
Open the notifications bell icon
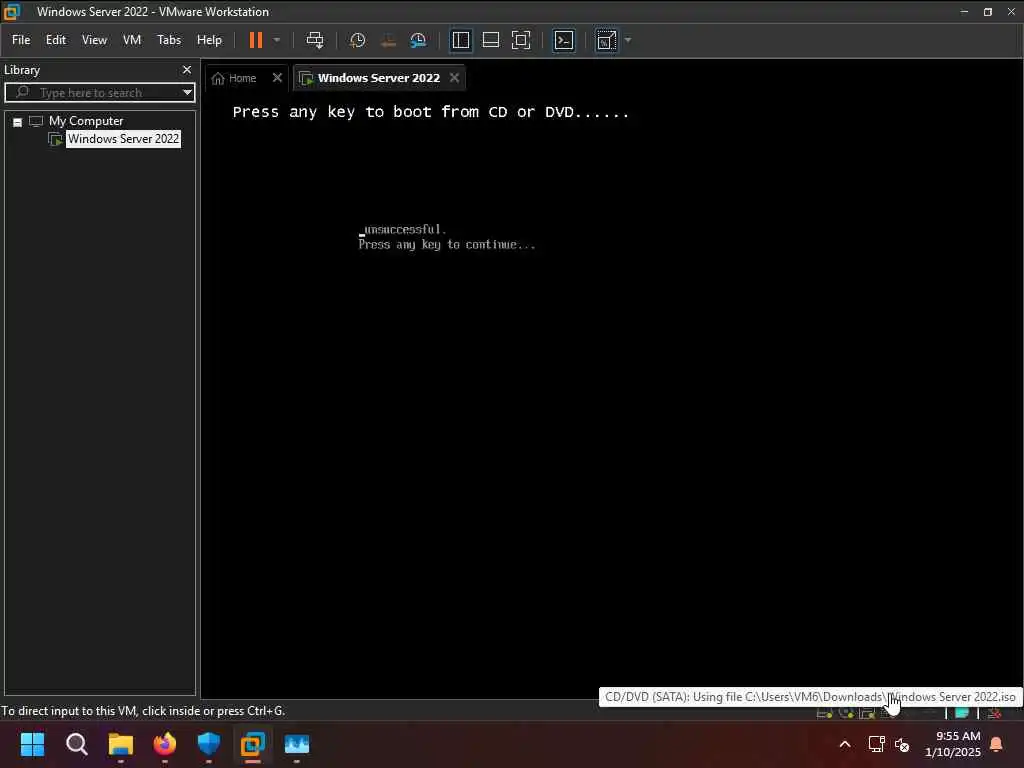click(997, 744)
